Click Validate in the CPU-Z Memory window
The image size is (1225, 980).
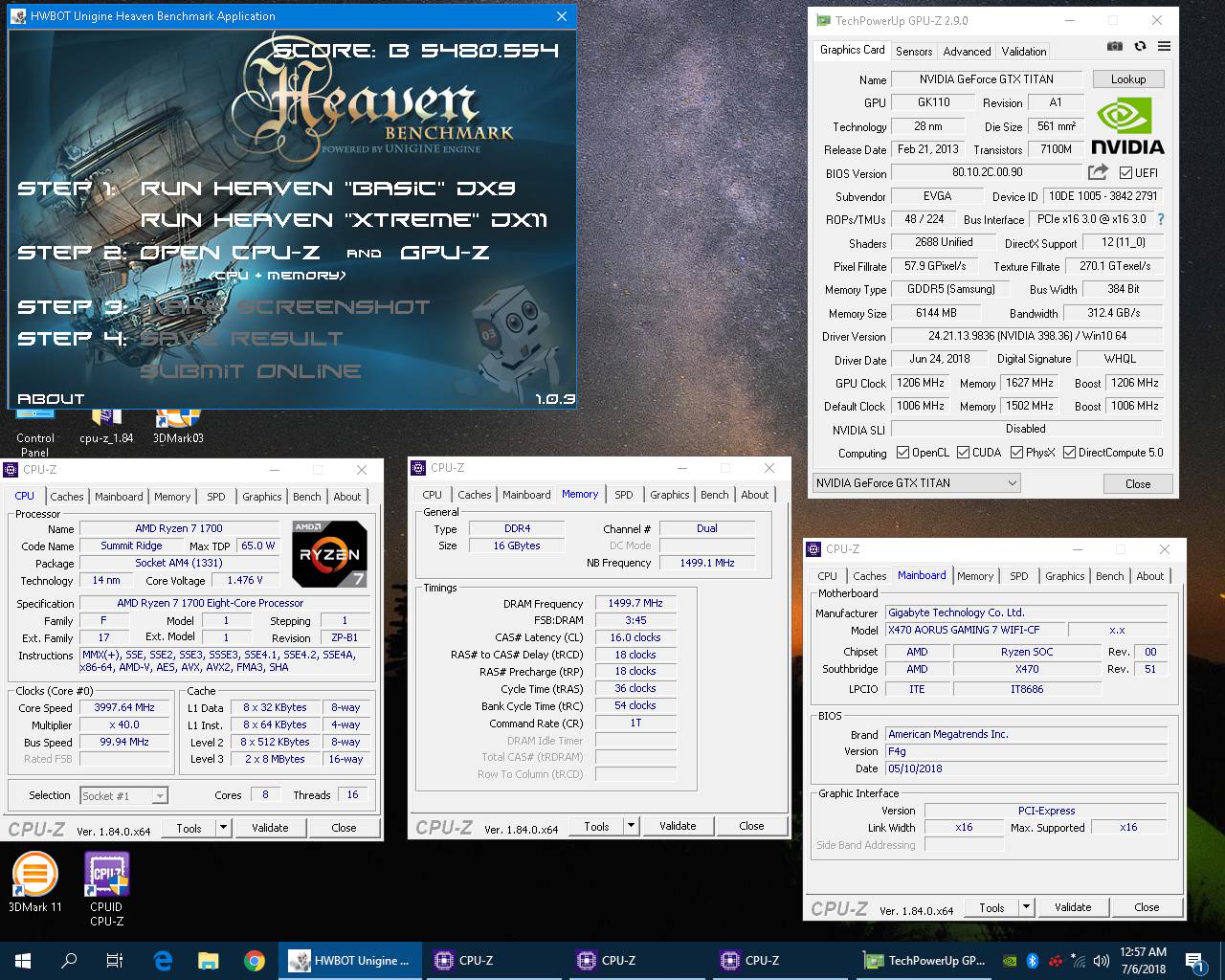tap(678, 826)
